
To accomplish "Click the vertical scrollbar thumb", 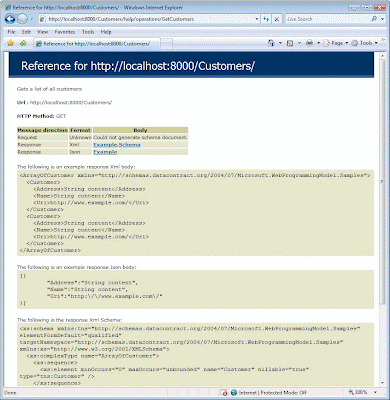I will [382, 182].
